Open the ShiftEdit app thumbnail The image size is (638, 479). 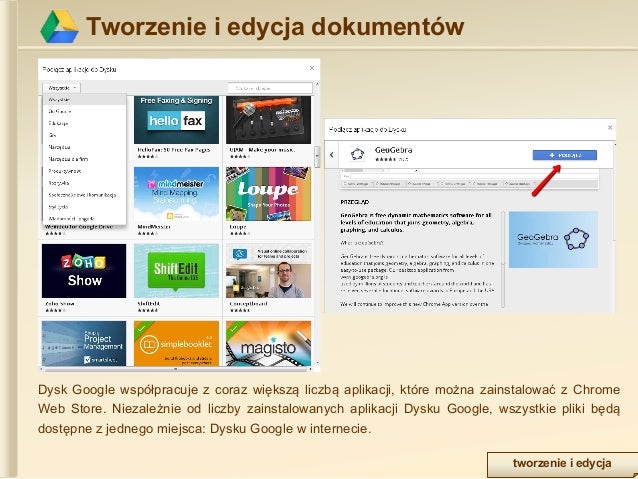(176, 271)
